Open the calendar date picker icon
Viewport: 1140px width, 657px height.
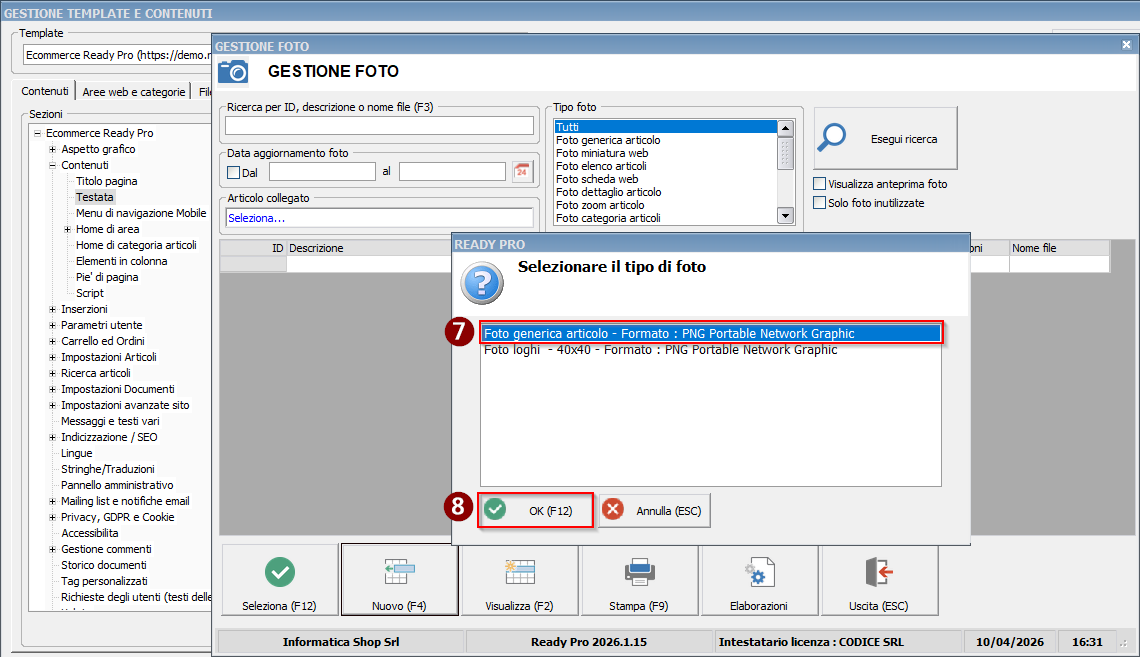pos(522,171)
